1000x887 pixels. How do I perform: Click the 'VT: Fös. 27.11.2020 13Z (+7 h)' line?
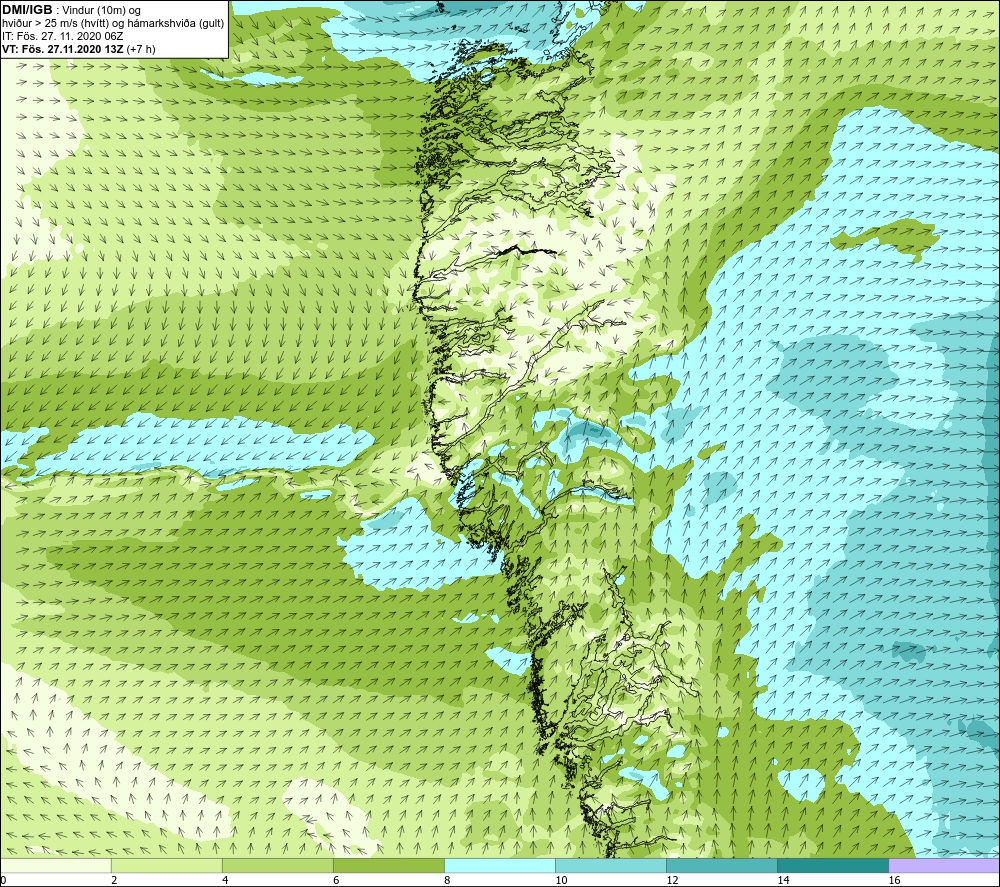point(78,49)
